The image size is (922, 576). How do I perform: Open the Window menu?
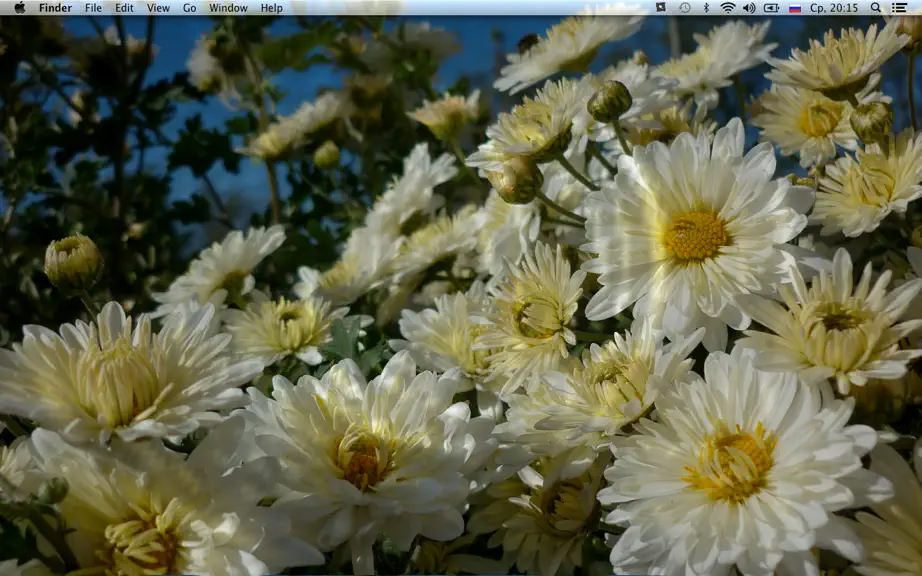click(228, 8)
